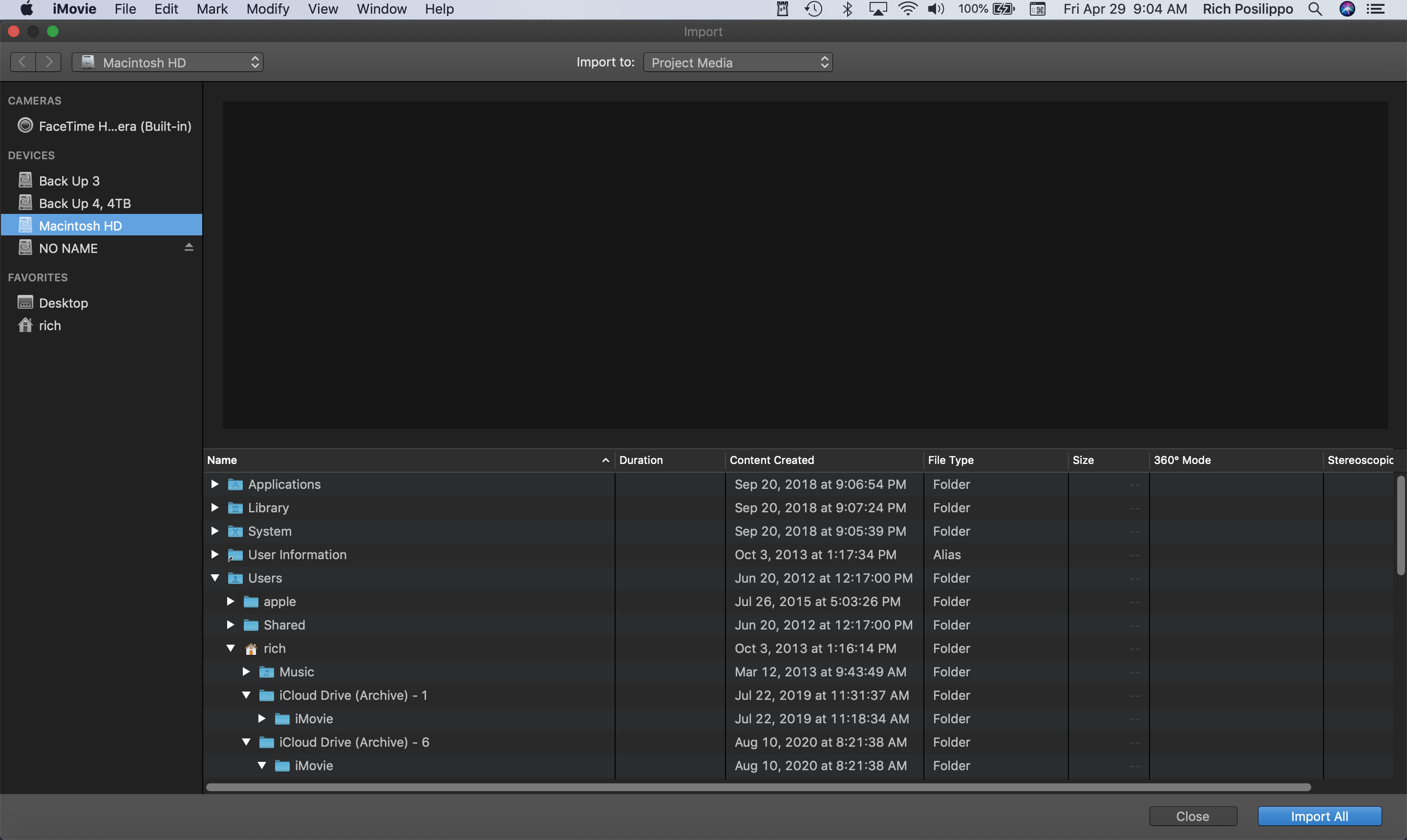Expand the Music folder
Image resolution: width=1407 pixels, height=840 pixels.
pos(246,672)
